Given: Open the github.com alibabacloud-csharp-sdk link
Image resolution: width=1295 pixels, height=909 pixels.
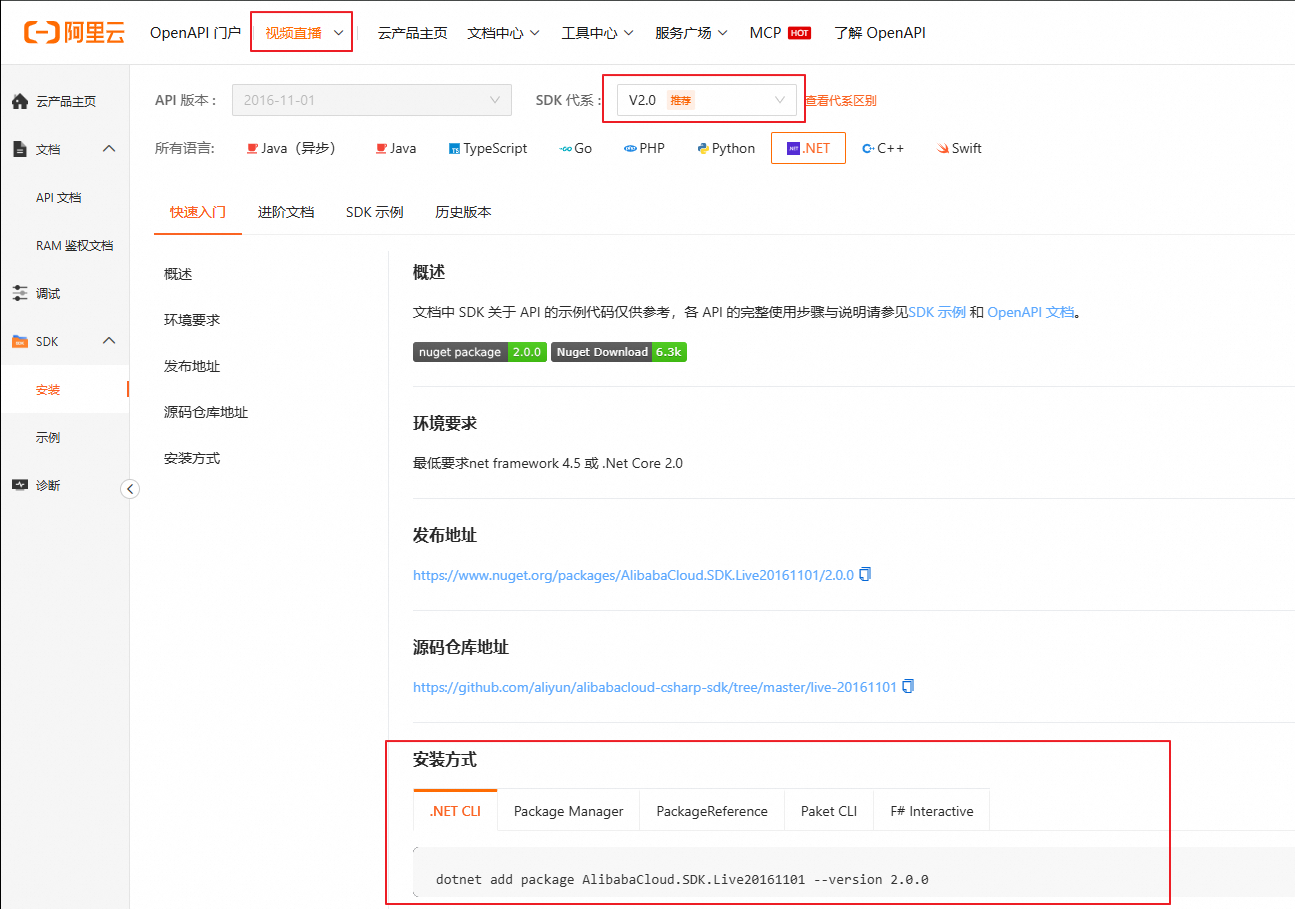Looking at the screenshot, I should point(655,687).
